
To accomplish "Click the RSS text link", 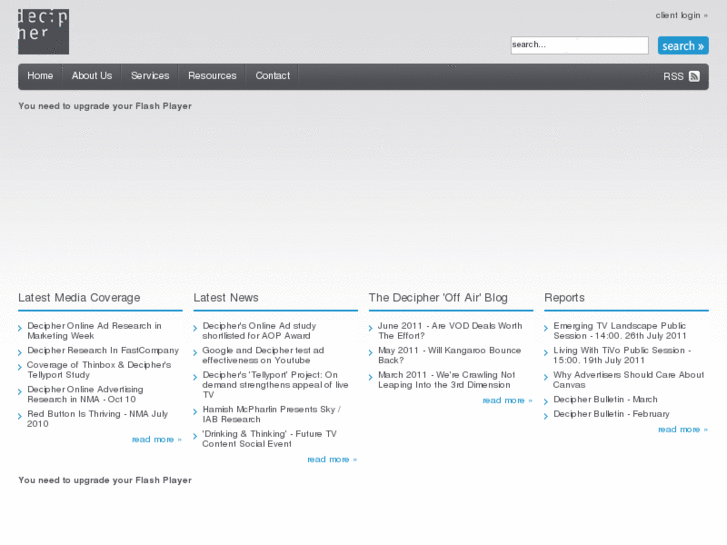I will tap(673, 77).
